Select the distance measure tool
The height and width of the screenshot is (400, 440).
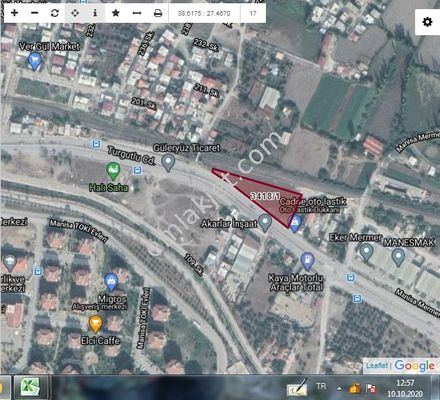pos(137,13)
